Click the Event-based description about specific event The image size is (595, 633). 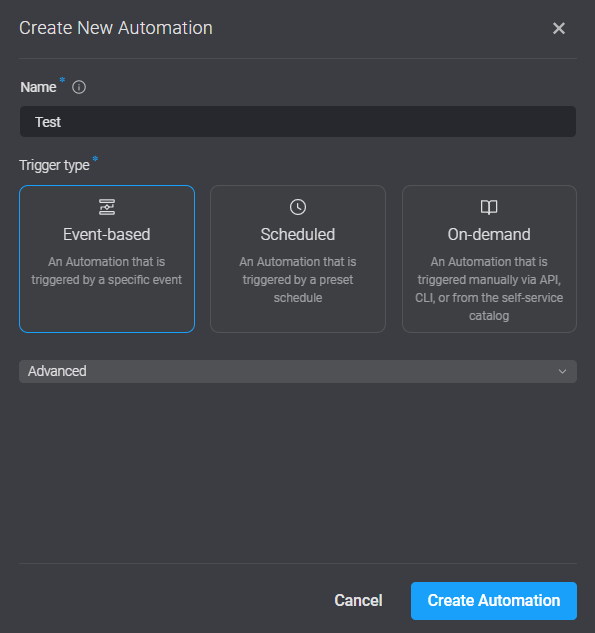point(107,270)
